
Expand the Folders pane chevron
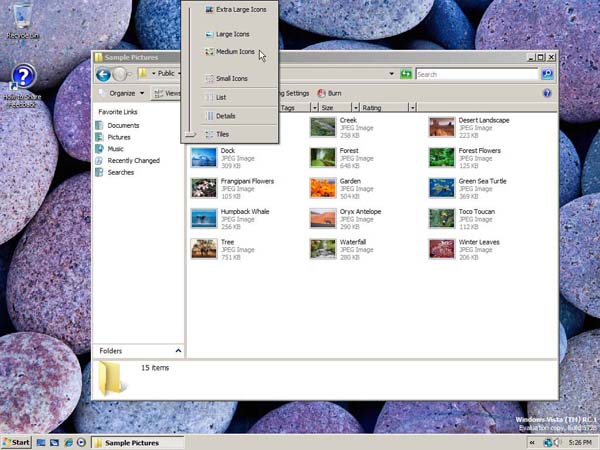coord(178,351)
